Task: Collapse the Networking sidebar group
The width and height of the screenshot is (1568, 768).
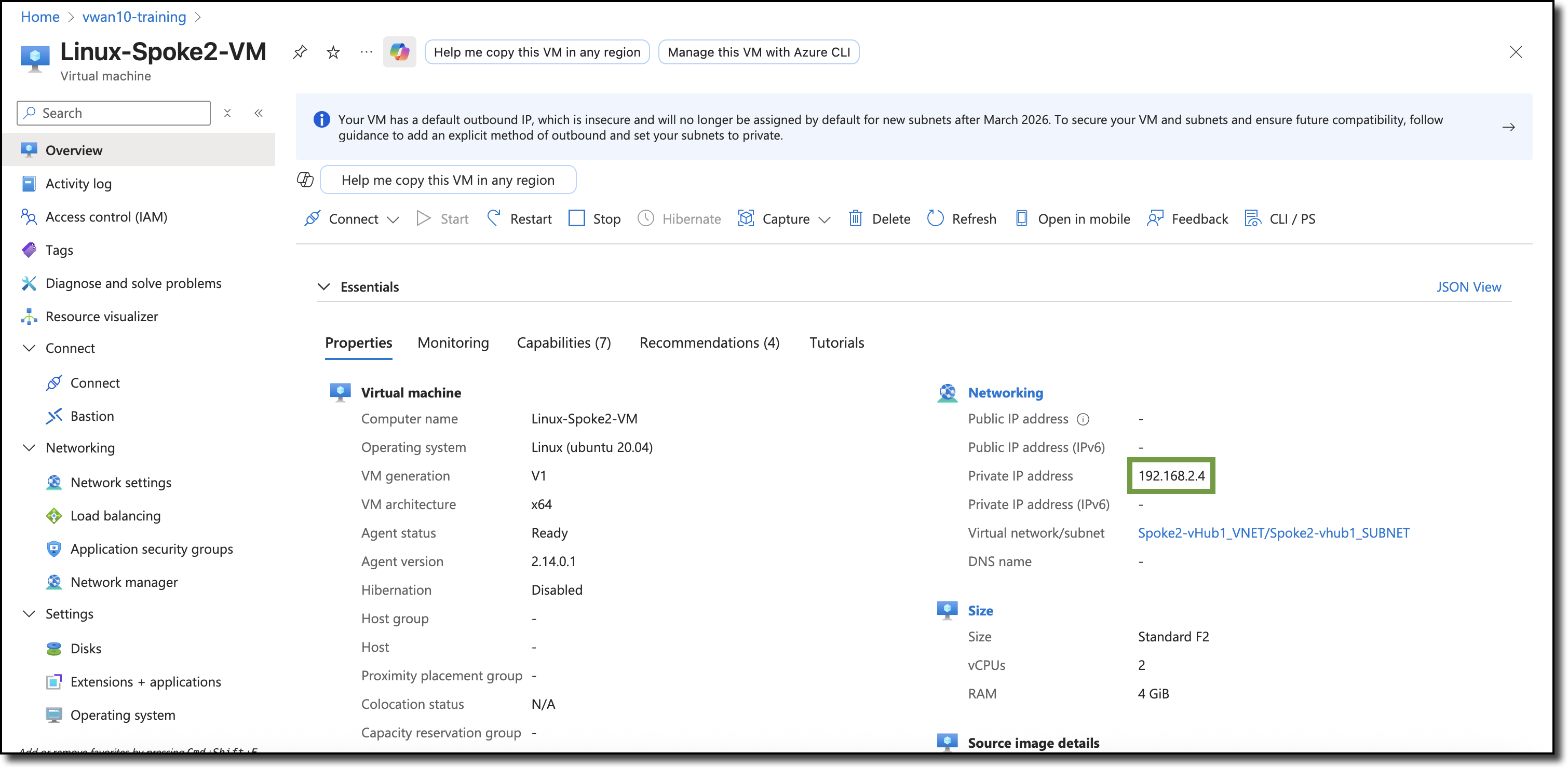Action: pyautogui.click(x=29, y=448)
